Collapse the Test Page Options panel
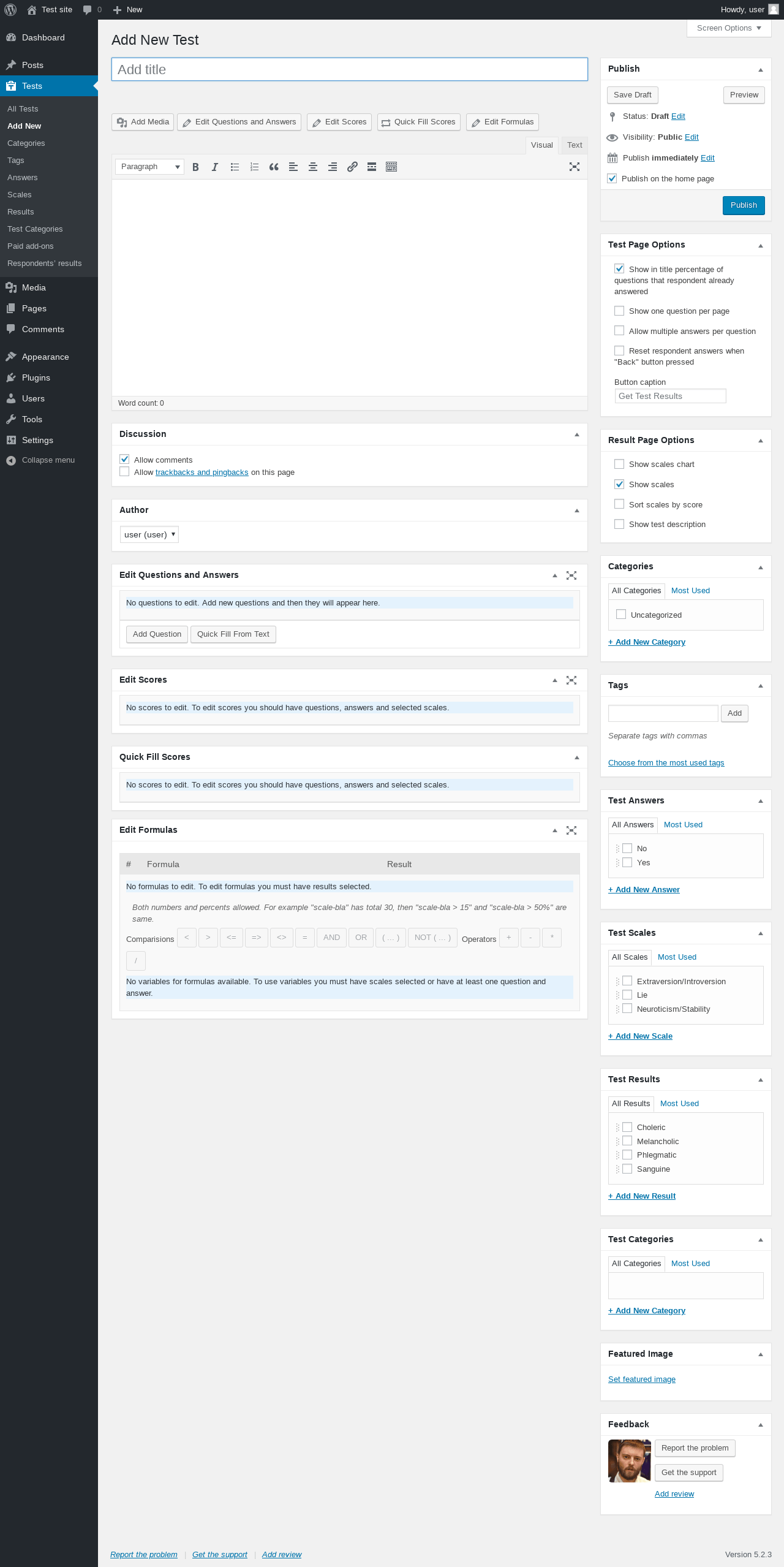 pyautogui.click(x=761, y=245)
